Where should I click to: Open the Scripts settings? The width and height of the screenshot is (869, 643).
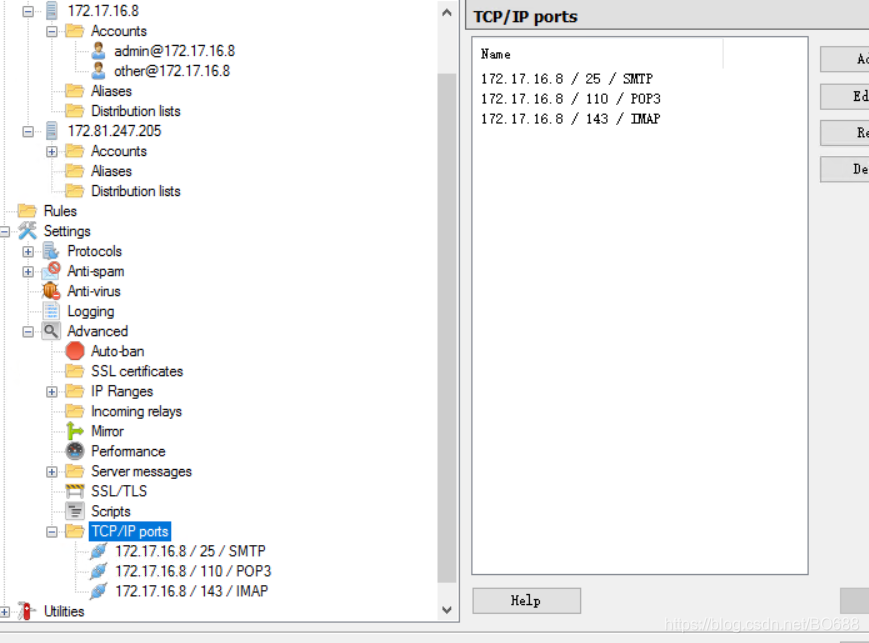pos(110,511)
